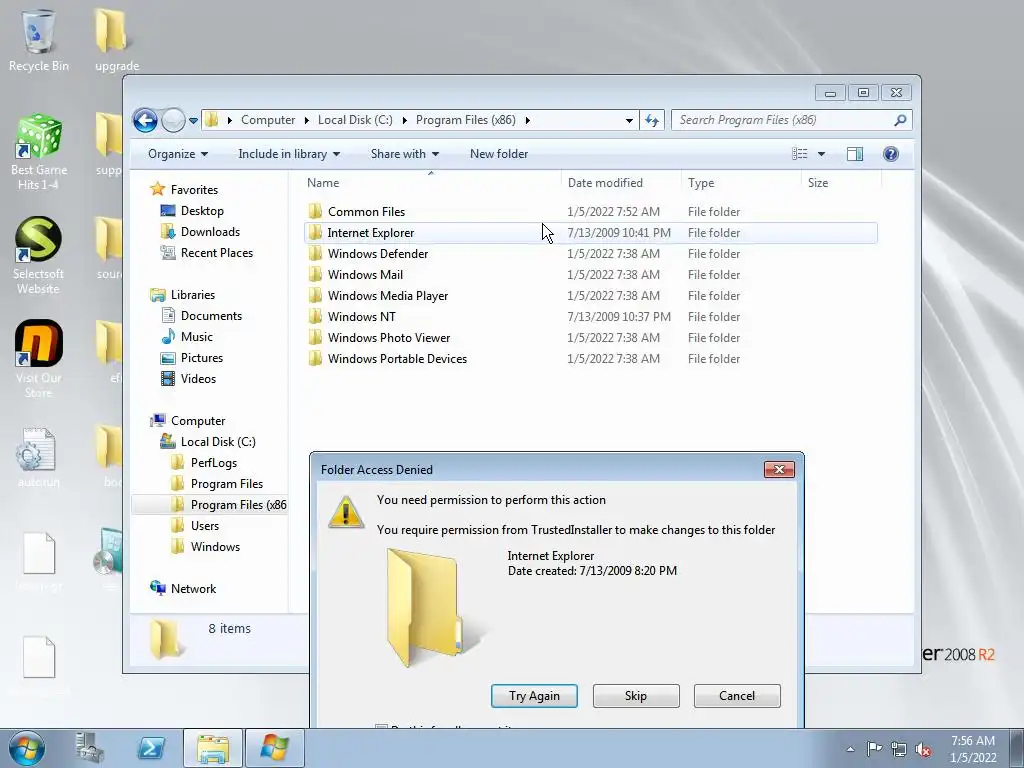1024x768 pixels.
Task: Open the Include in library menu
Action: (x=289, y=154)
